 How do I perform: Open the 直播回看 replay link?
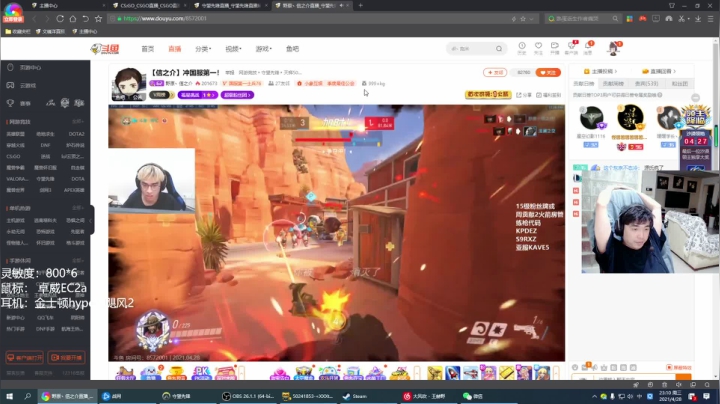click(659, 71)
